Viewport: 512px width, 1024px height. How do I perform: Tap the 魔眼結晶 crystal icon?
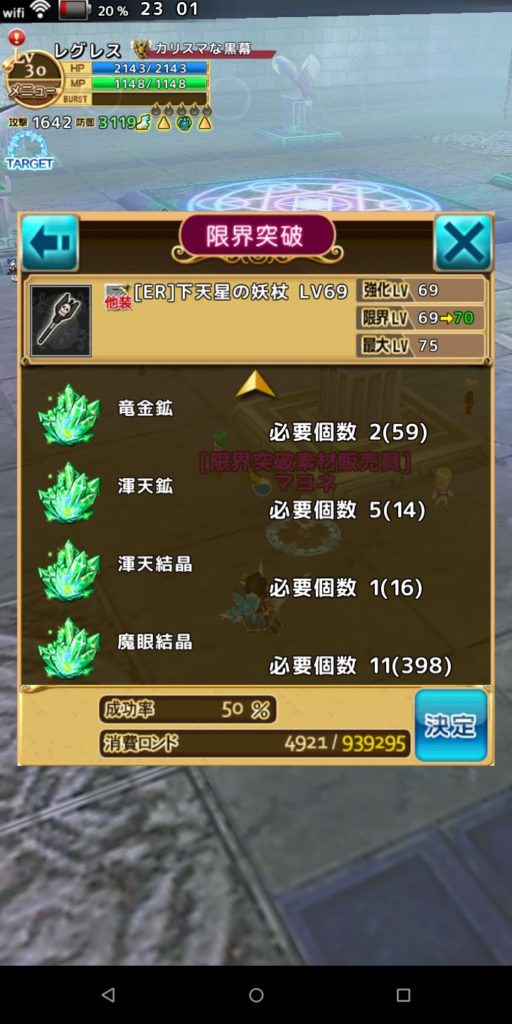point(69,648)
